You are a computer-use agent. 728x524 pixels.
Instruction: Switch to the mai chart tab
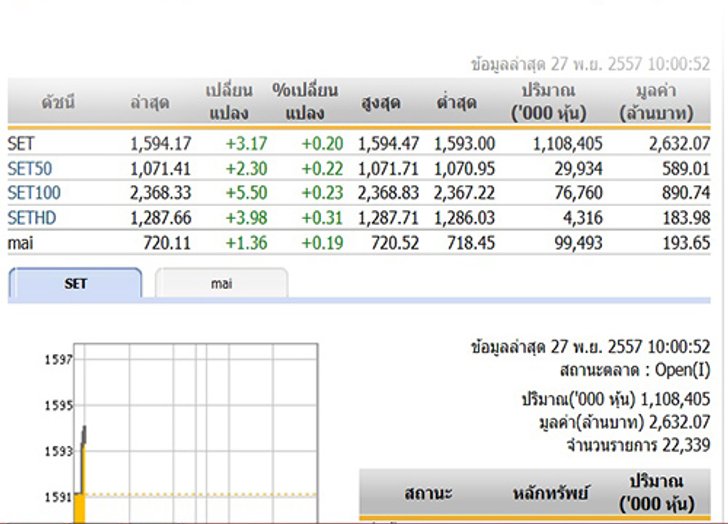pyautogui.click(x=221, y=283)
